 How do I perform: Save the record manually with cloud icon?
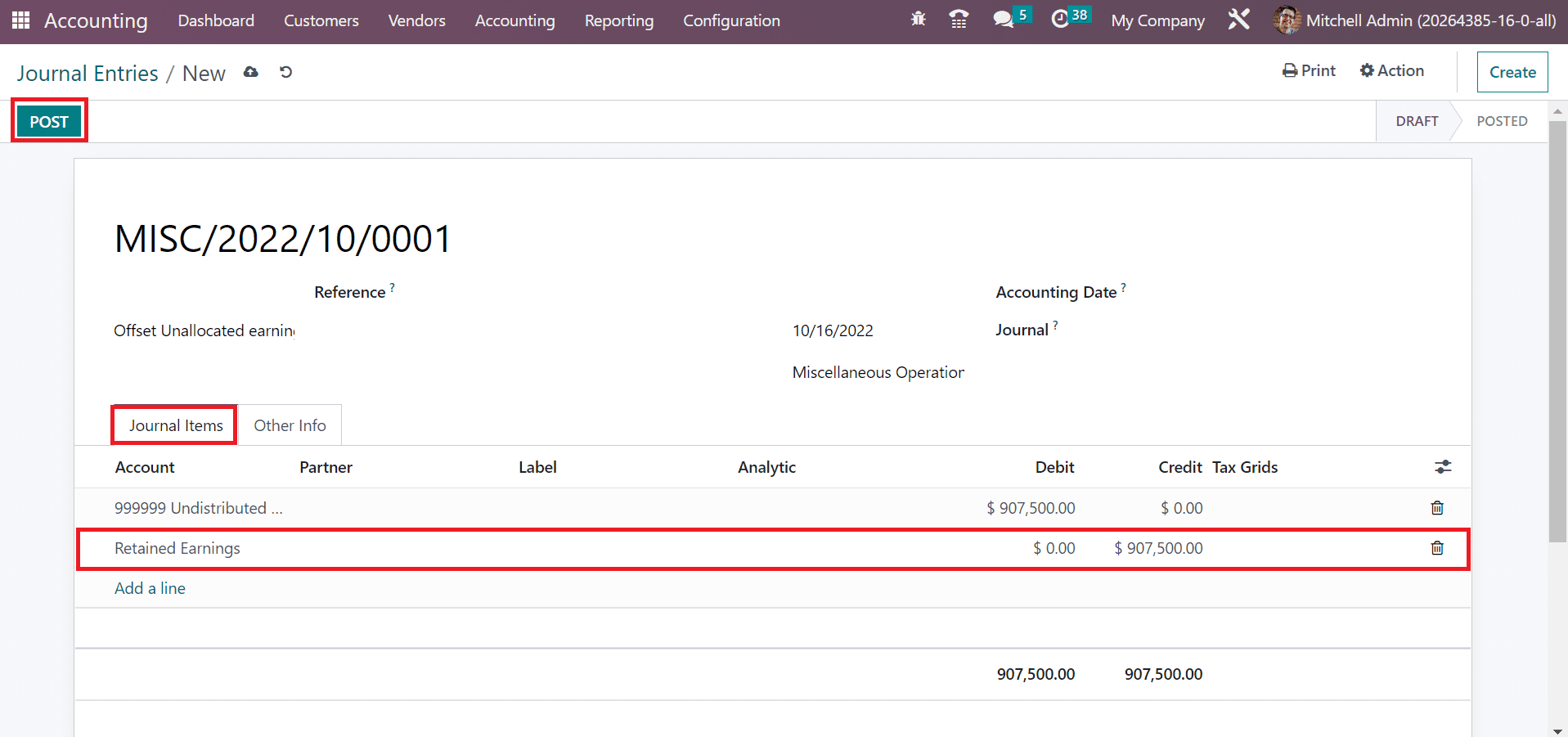point(251,72)
